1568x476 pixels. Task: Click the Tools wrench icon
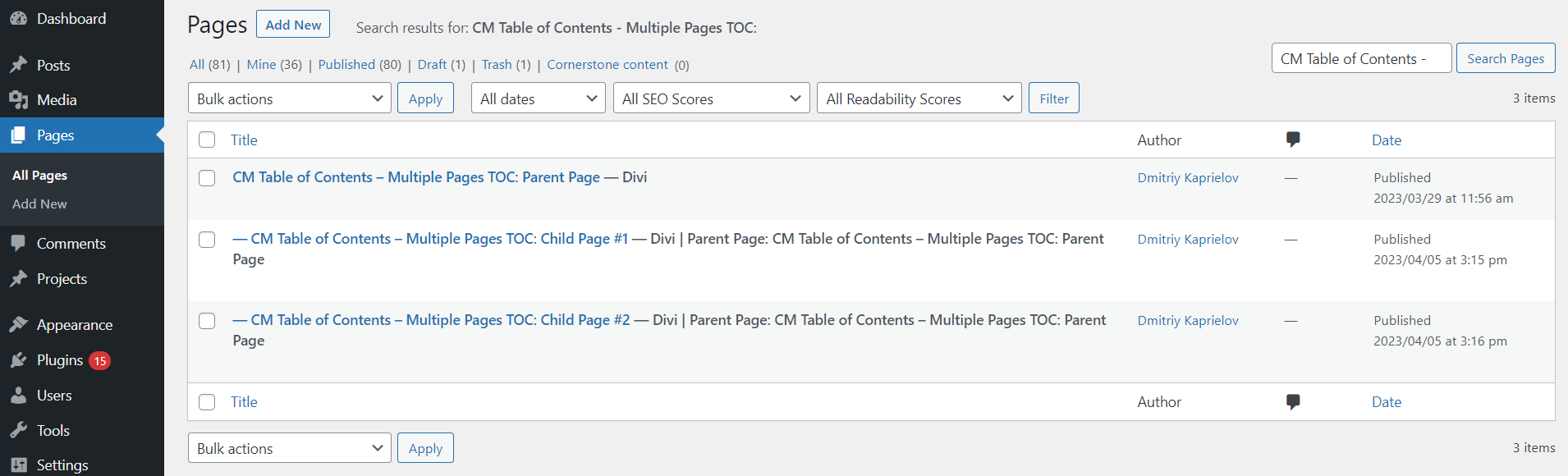18,431
